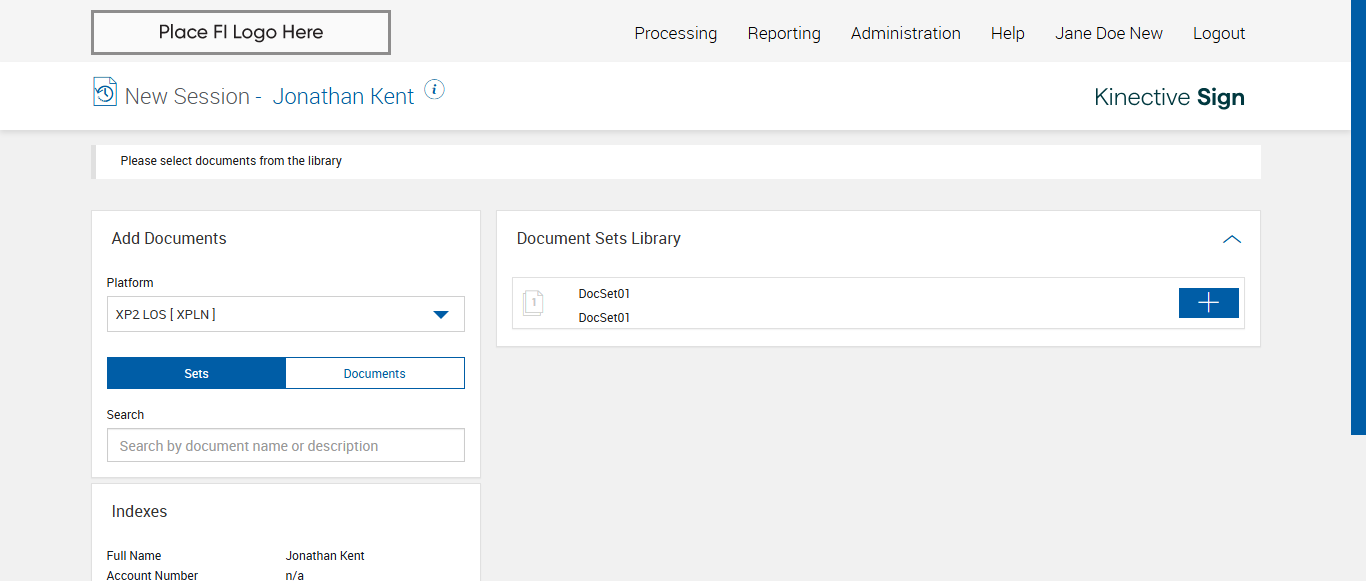1366x581 pixels.
Task: Click the blue vertical page scrollbar
Action: tap(1358, 216)
